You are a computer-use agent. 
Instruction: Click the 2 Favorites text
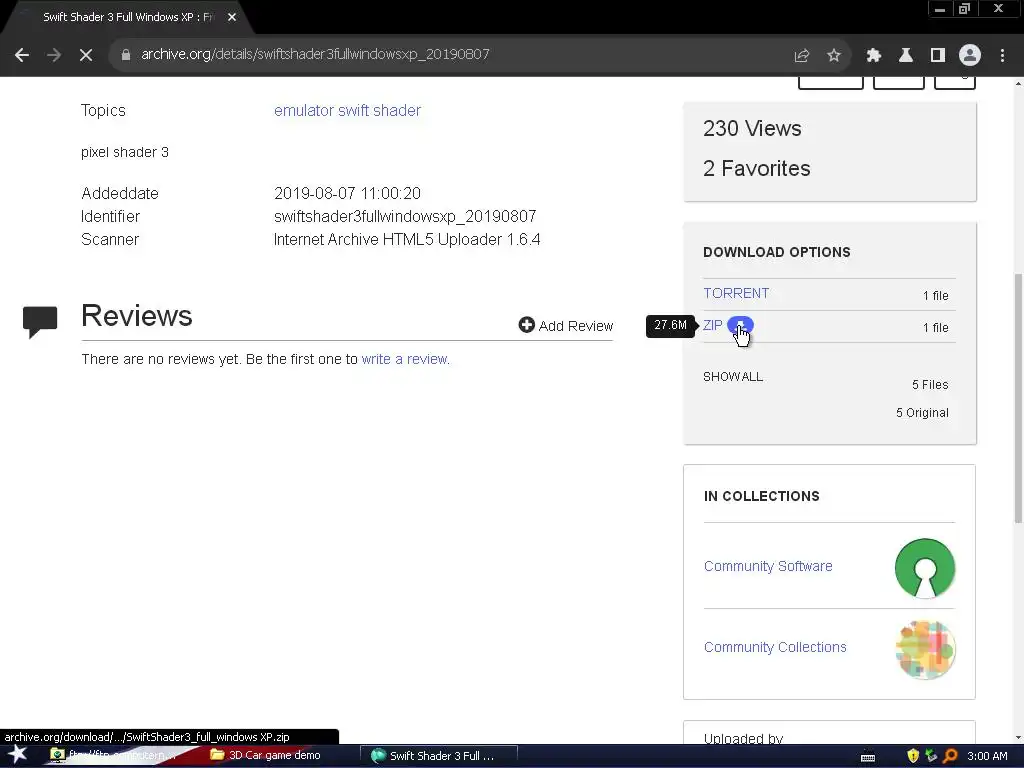click(756, 168)
